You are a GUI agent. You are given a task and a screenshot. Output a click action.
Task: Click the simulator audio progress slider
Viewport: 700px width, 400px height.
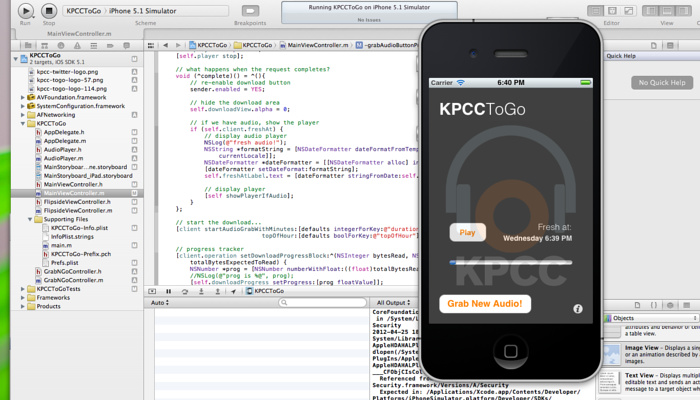click(x=511, y=262)
